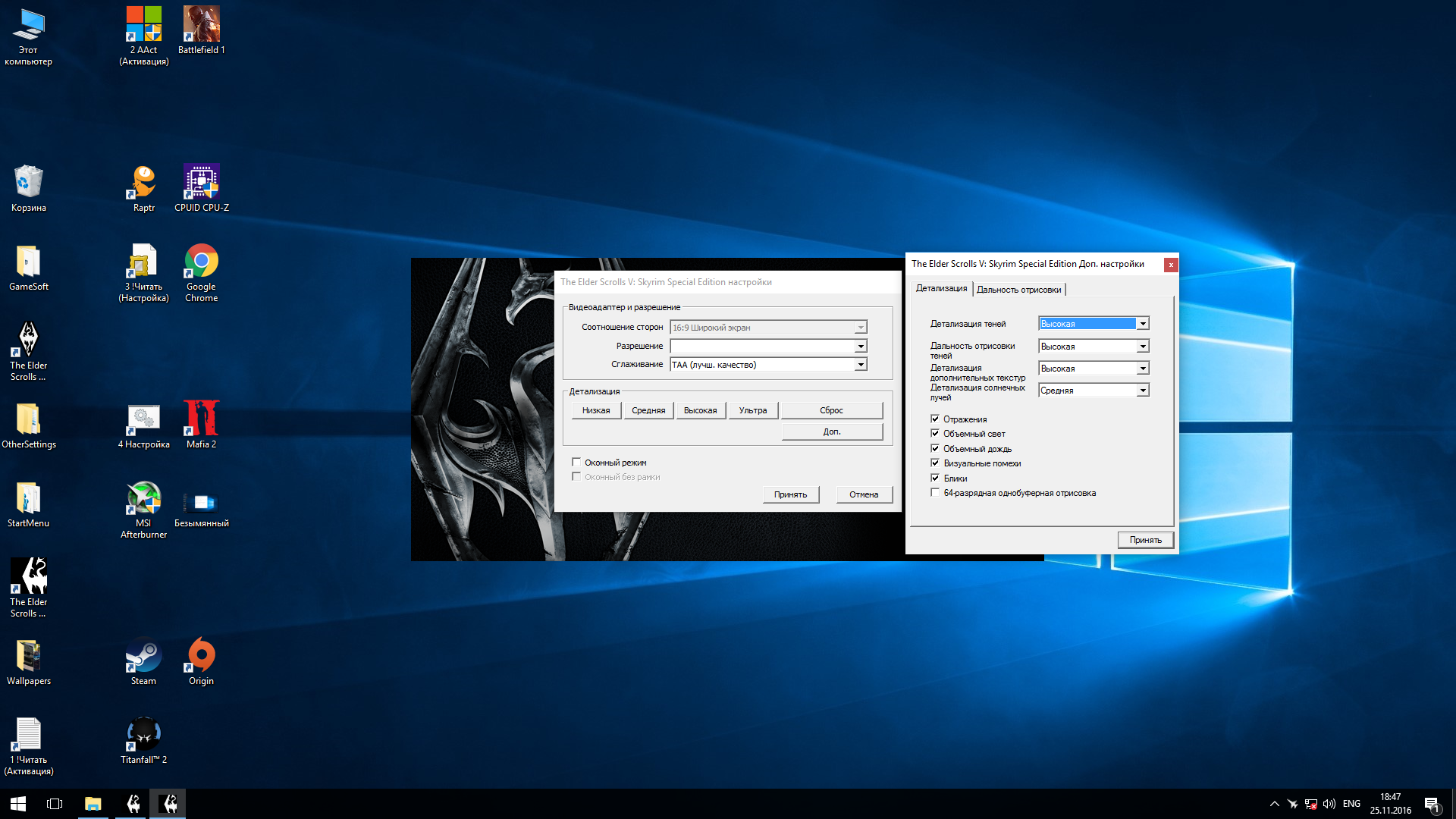This screenshot has height=819, width=1456.
Task: Uncheck Визуальные помехи checkbox
Action: tap(935, 463)
